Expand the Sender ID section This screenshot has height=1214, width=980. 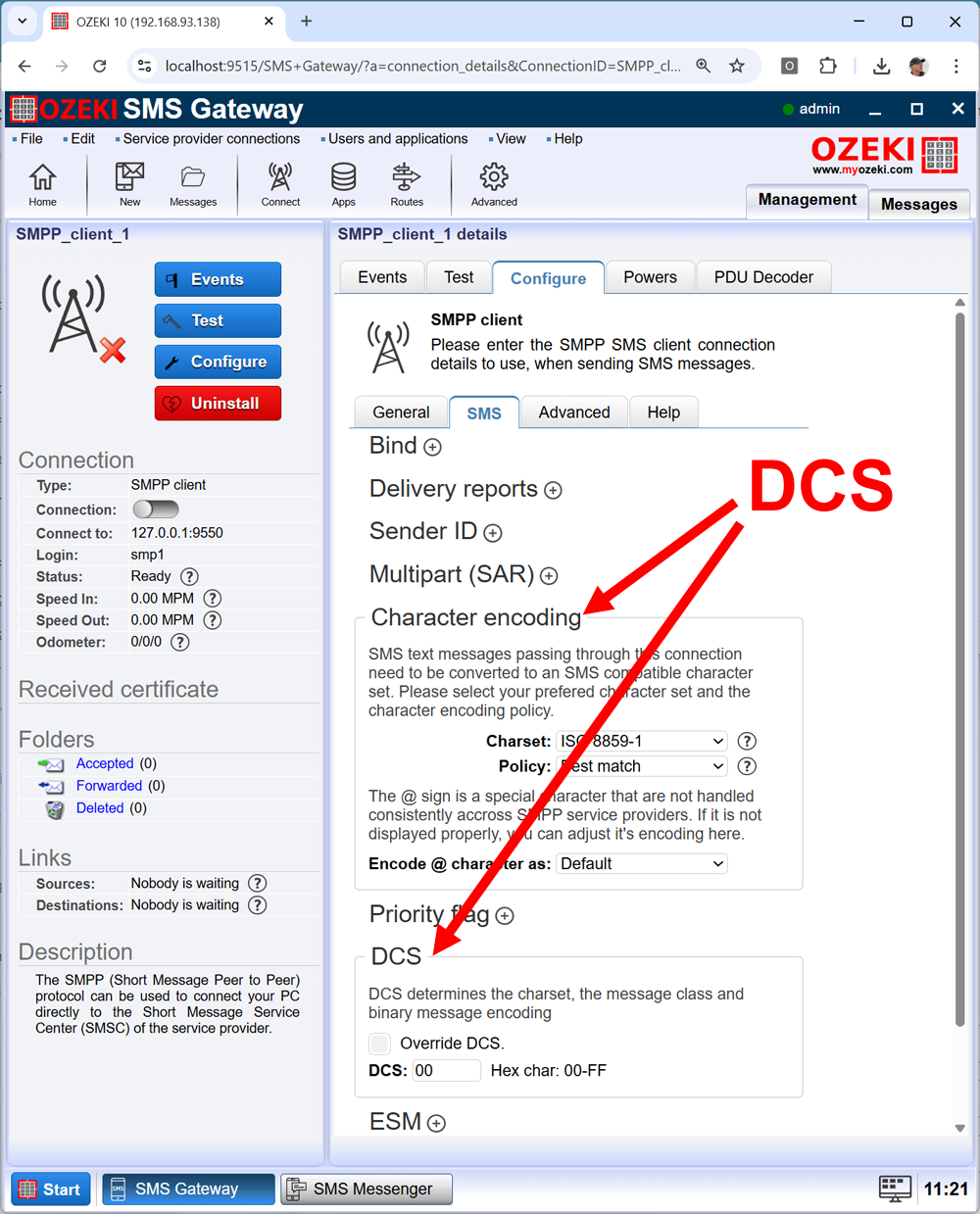click(x=493, y=533)
